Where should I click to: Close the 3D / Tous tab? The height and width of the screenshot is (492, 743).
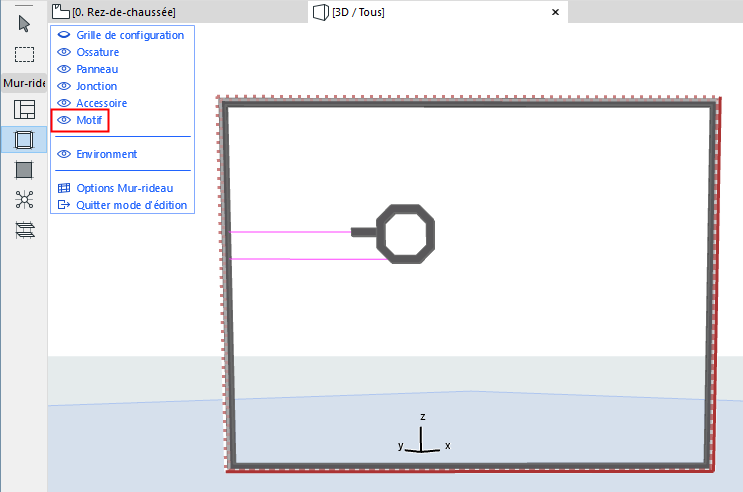(x=555, y=12)
